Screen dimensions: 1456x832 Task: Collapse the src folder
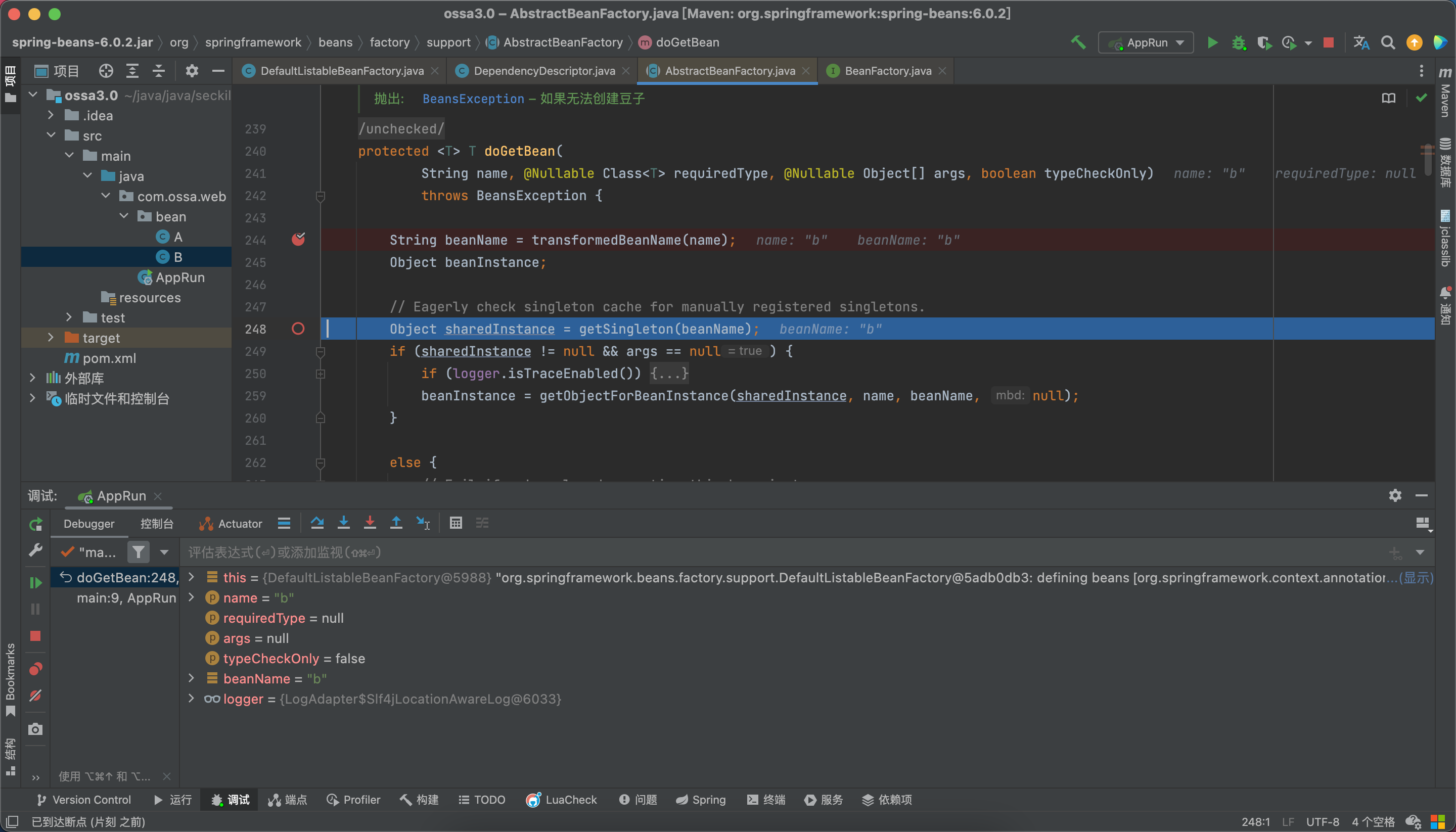click(x=51, y=135)
